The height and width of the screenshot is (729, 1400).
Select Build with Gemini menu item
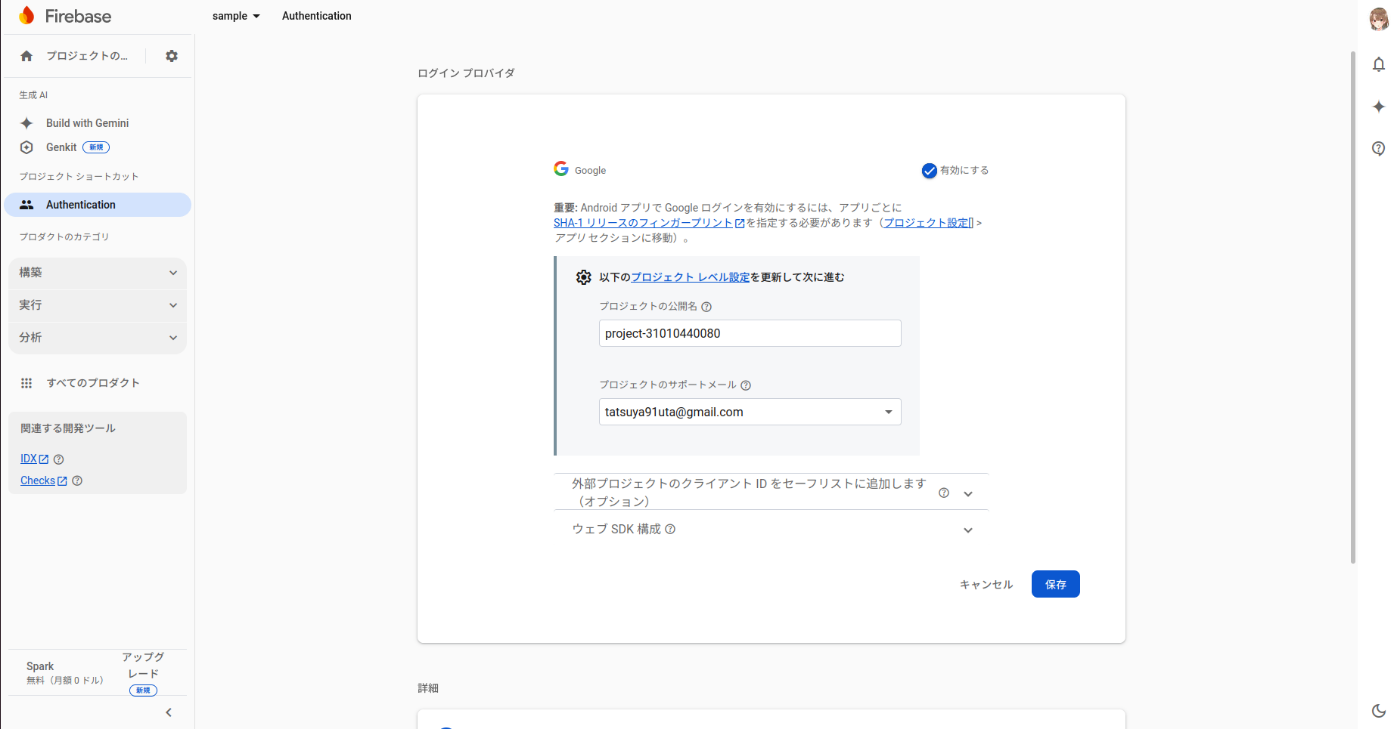[x=87, y=123]
